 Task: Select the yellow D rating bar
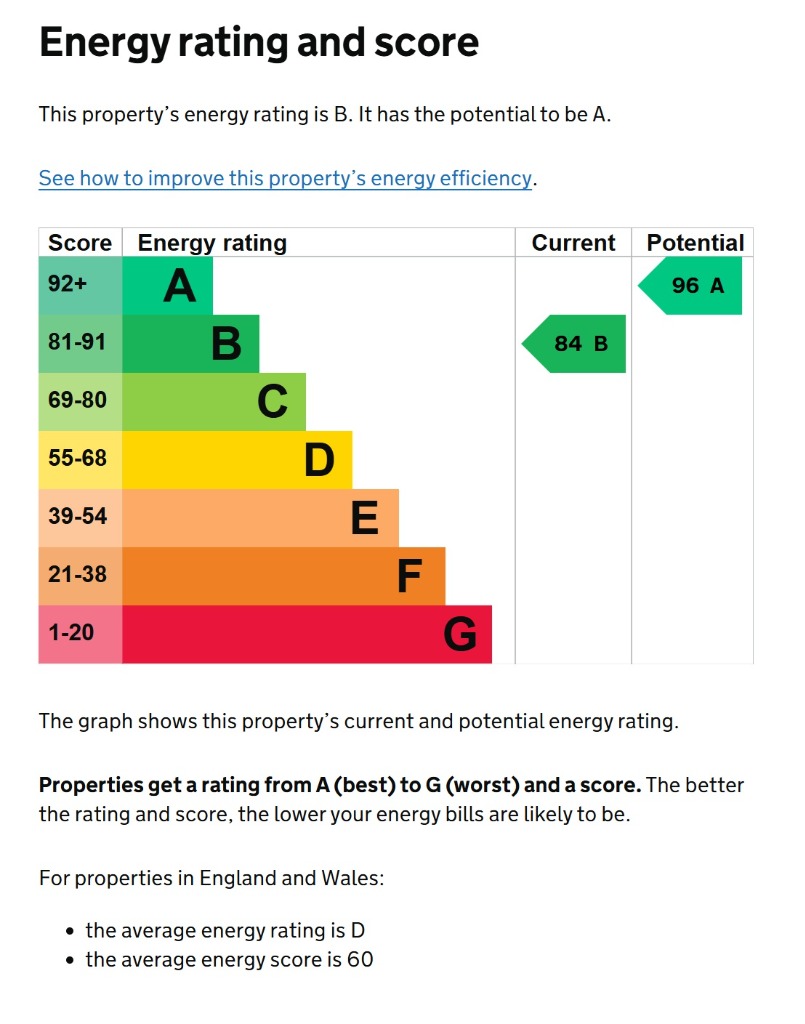pos(237,460)
